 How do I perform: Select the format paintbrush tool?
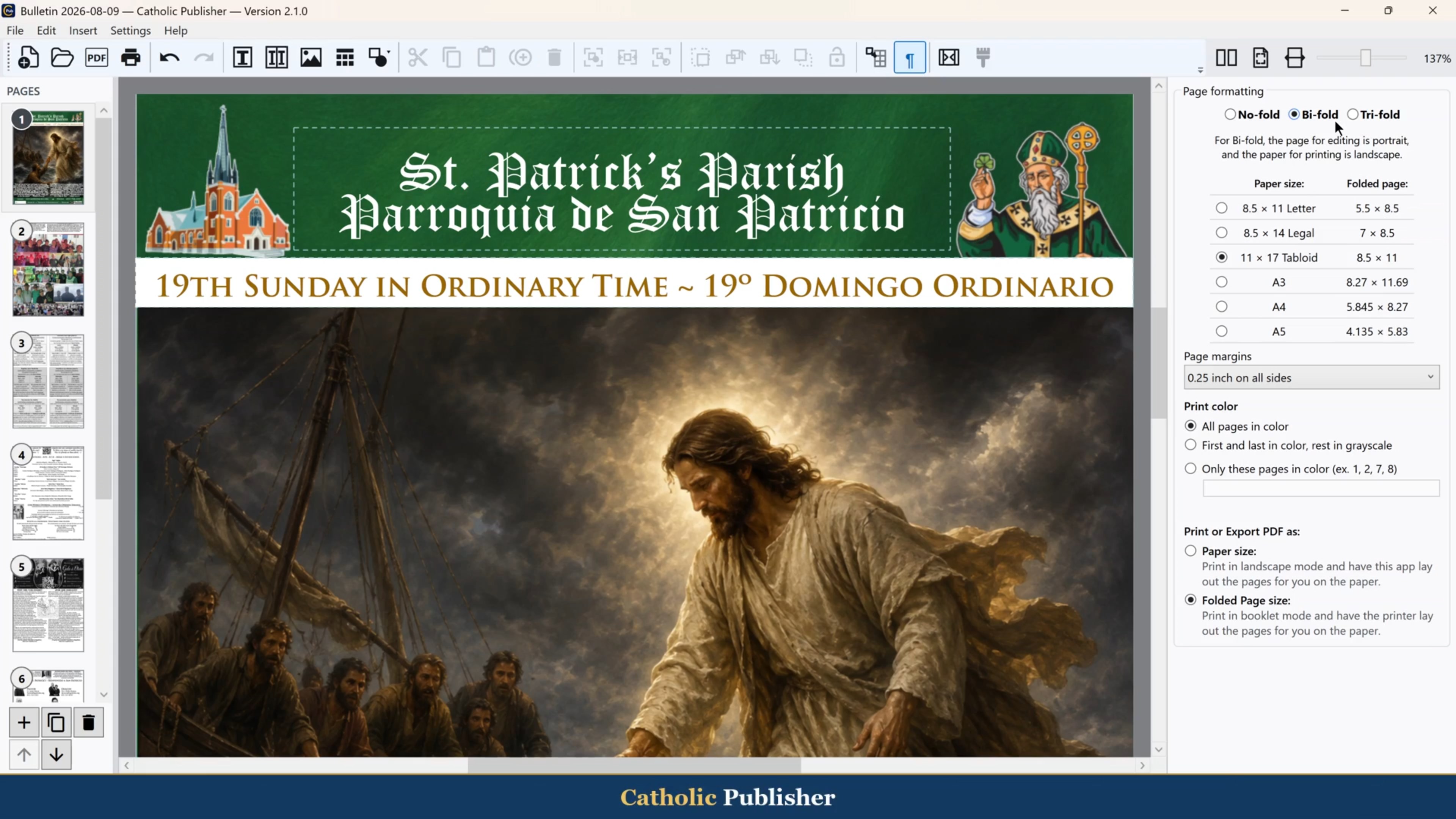pos(984,58)
